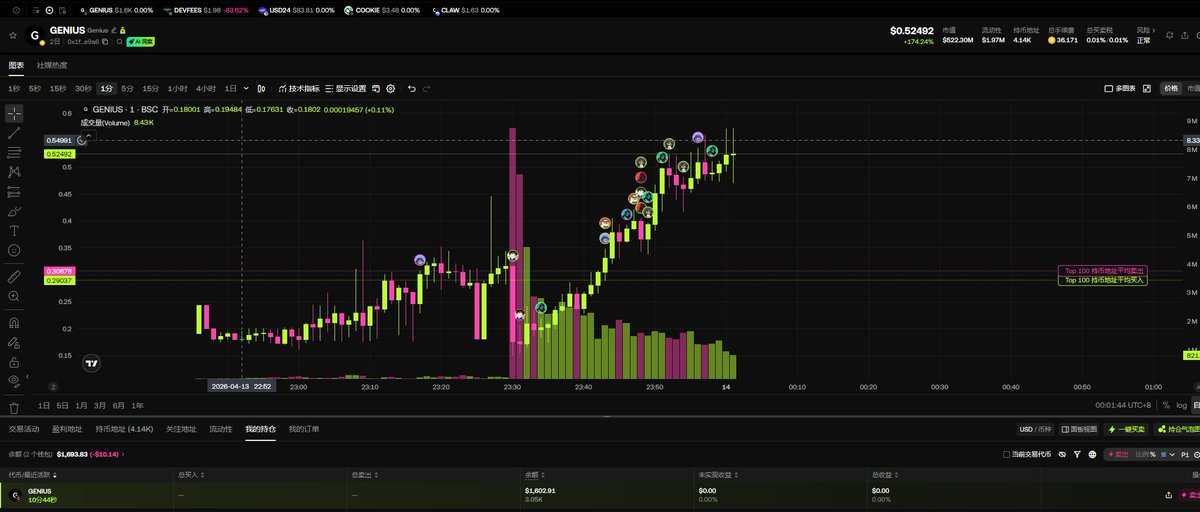Open globe icon in holdings toolbar
The height and width of the screenshot is (512, 1200).
click(x=1092, y=454)
